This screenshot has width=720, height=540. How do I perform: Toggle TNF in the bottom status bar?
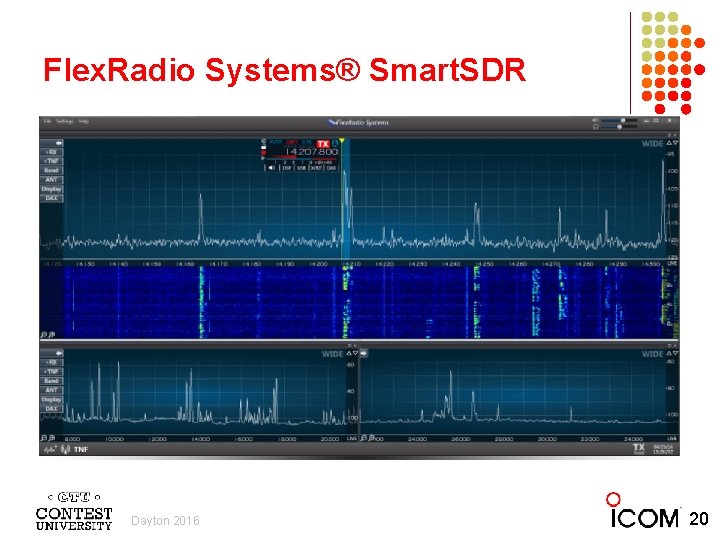point(81,450)
